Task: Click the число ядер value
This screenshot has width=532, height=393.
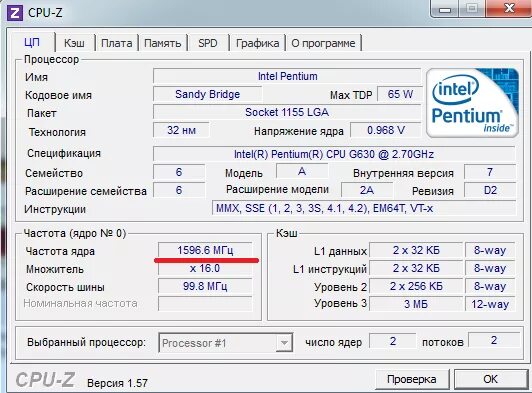Action: click(x=393, y=340)
